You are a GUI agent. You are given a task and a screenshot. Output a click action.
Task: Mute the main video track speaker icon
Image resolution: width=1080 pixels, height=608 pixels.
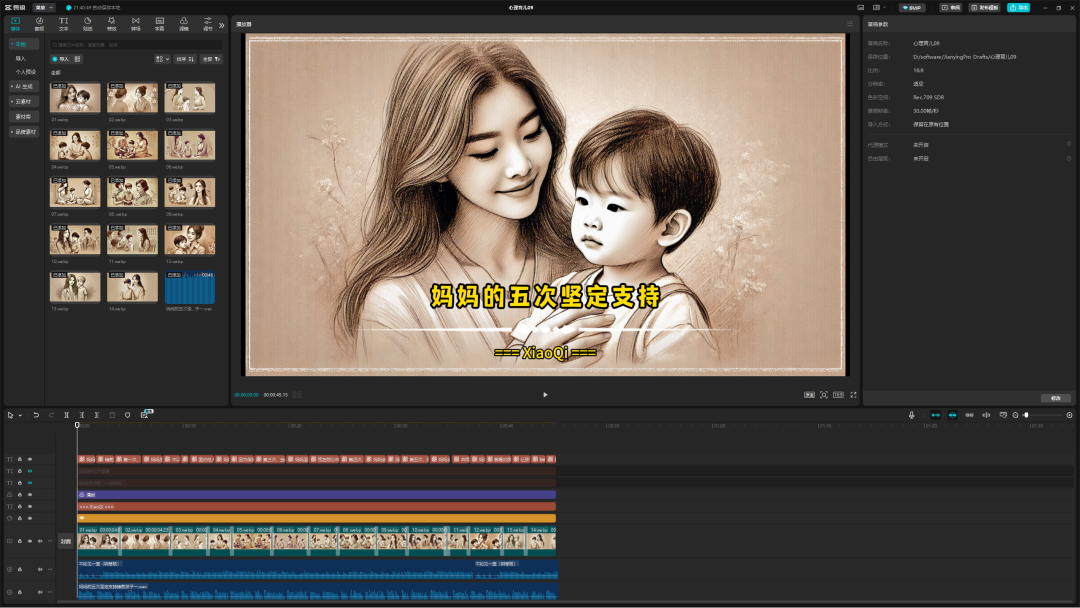coord(40,541)
